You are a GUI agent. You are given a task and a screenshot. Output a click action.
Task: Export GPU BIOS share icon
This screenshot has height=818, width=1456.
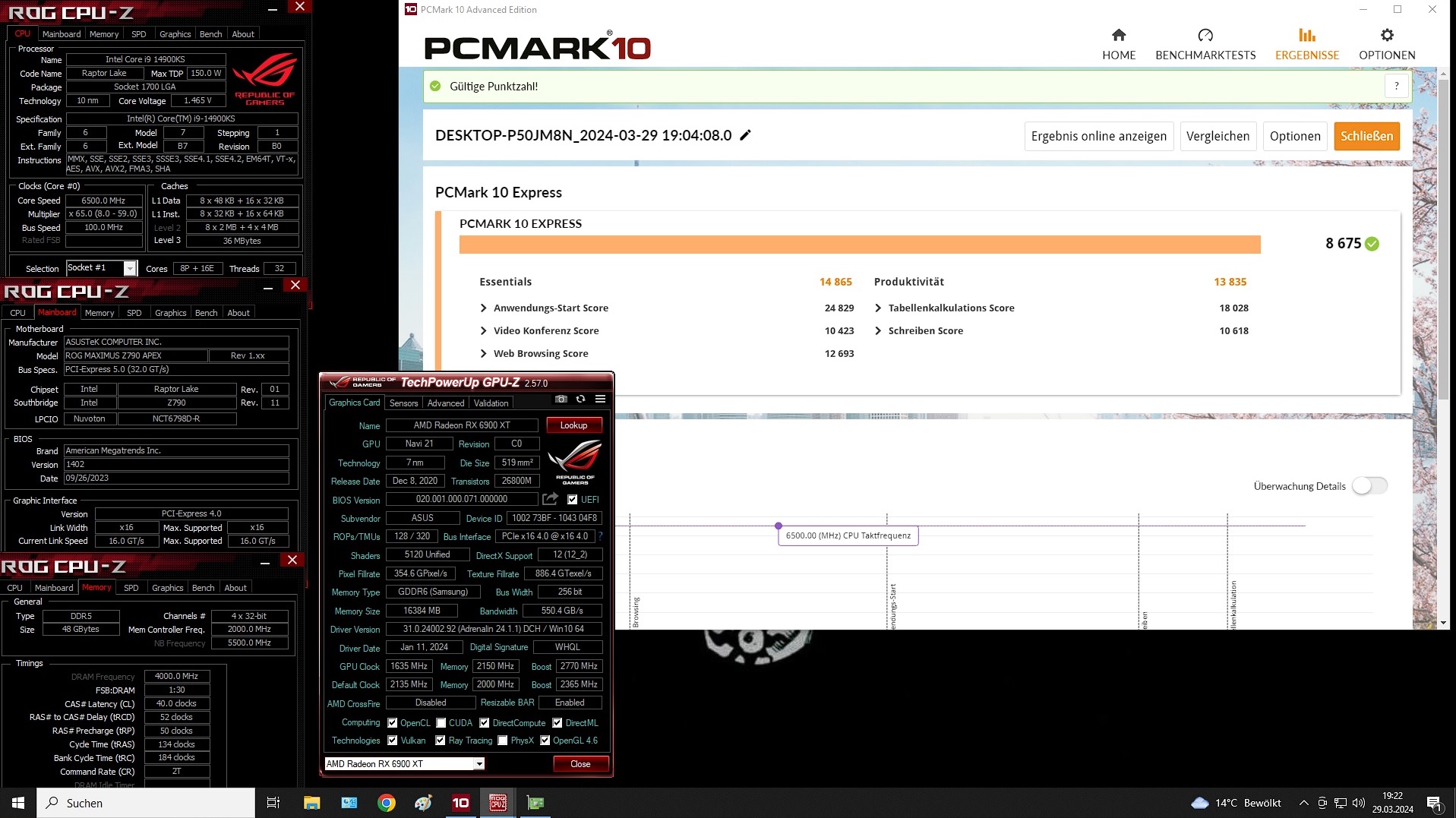pos(551,499)
